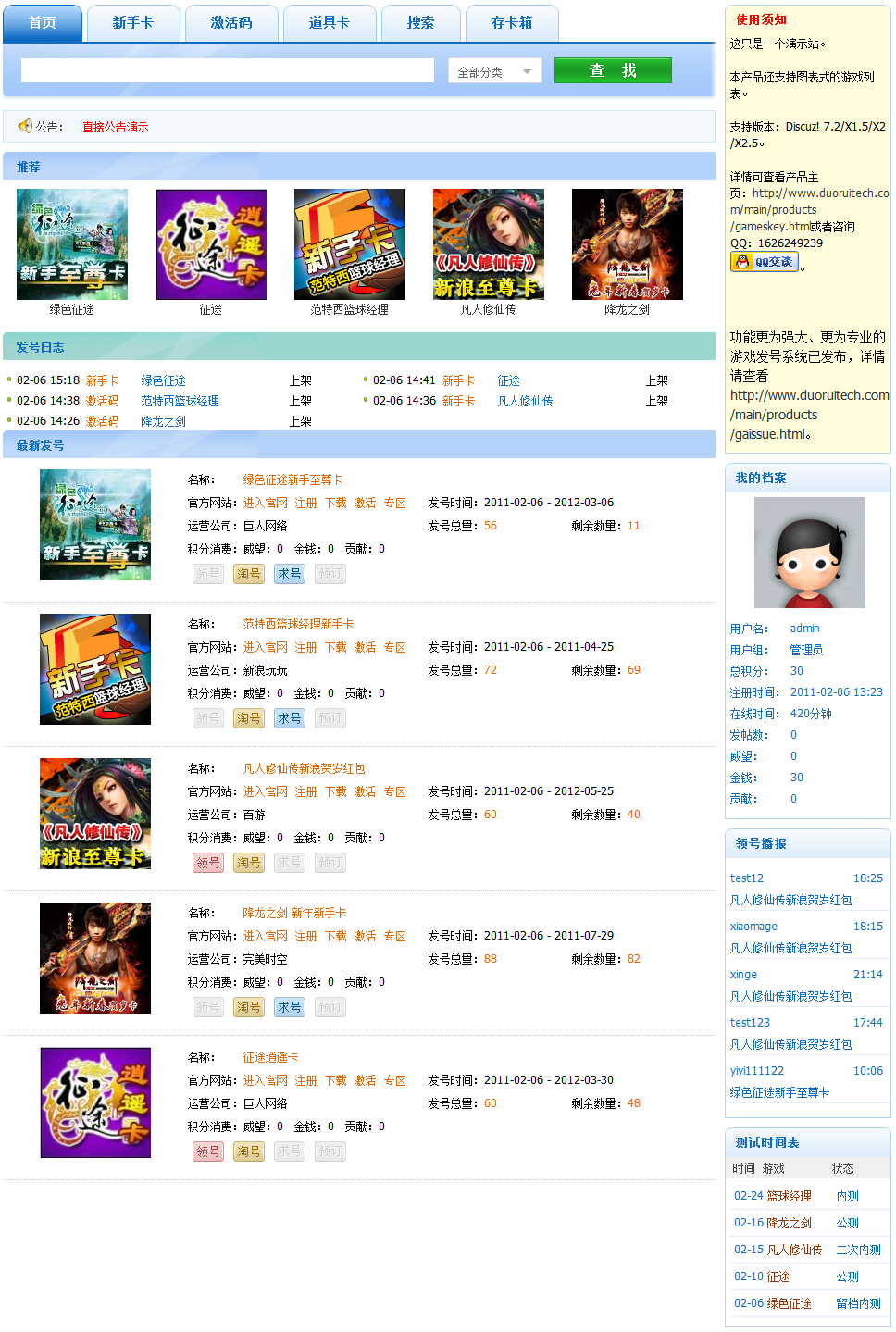
Task: Click 求号 button for 范特西篮球经理新手卡
Action: [x=290, y=718]
